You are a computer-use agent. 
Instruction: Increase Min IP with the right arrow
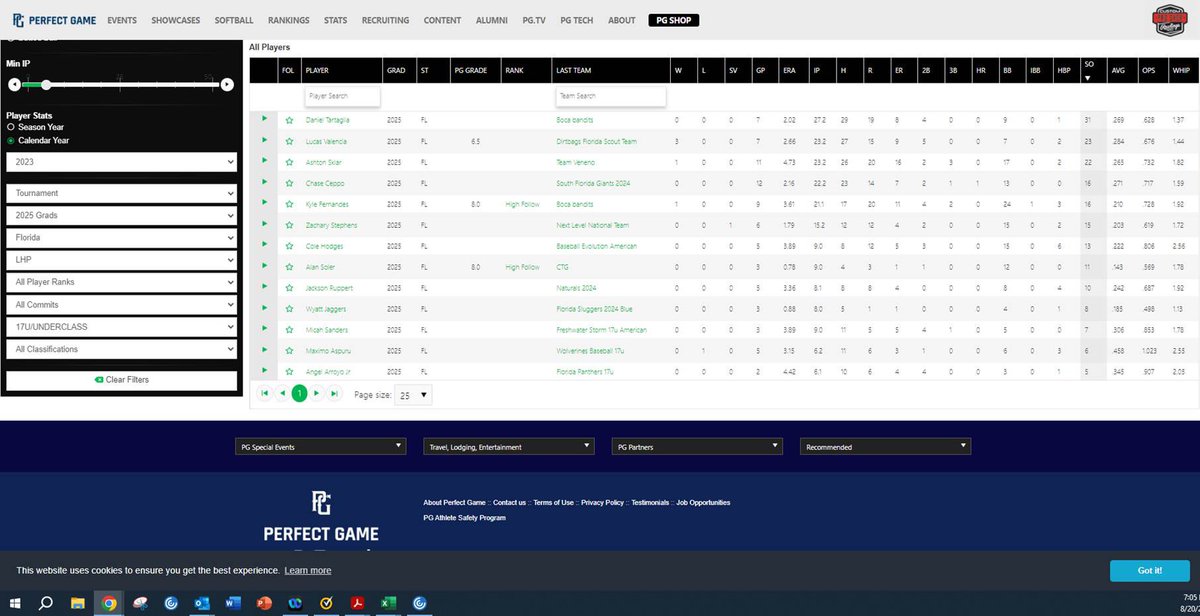[x=227, y=84]
